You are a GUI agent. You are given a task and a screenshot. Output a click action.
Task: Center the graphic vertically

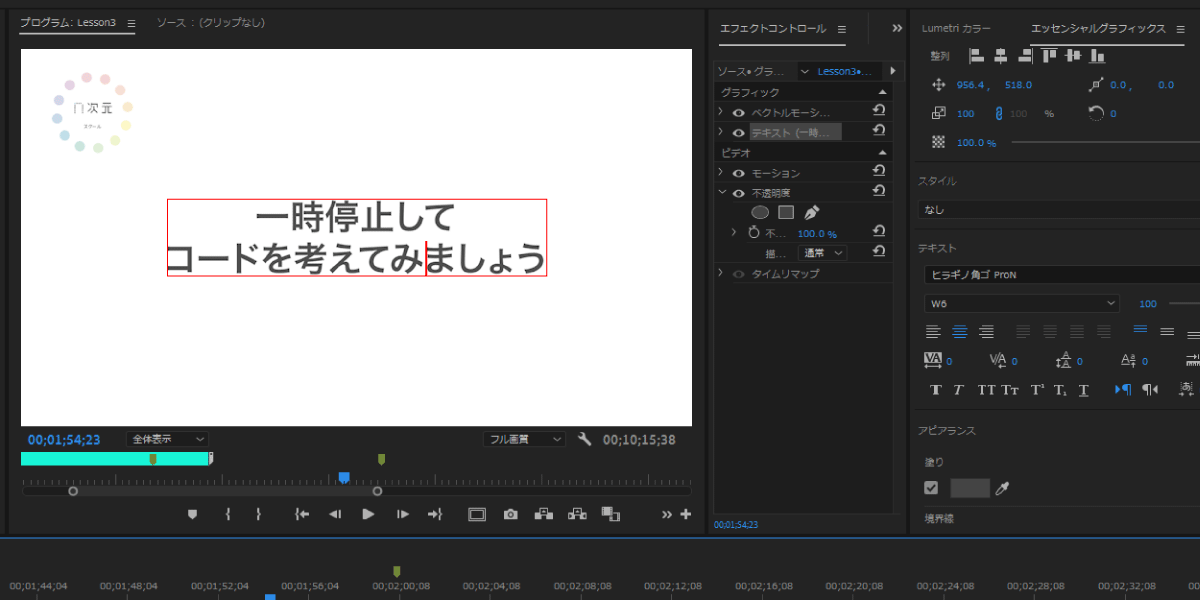click(x=1074, y=56)
